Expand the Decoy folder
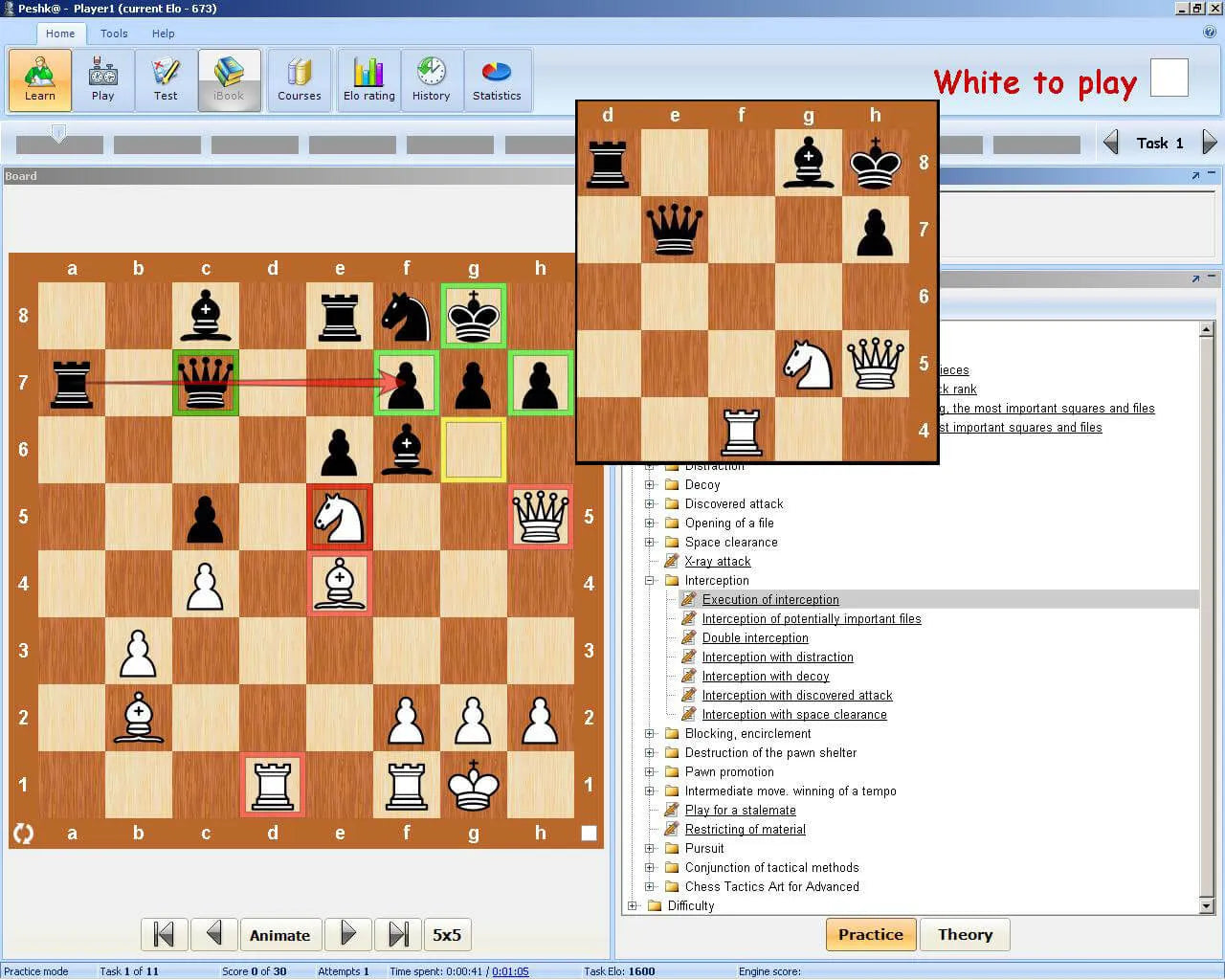 point(650,485)
